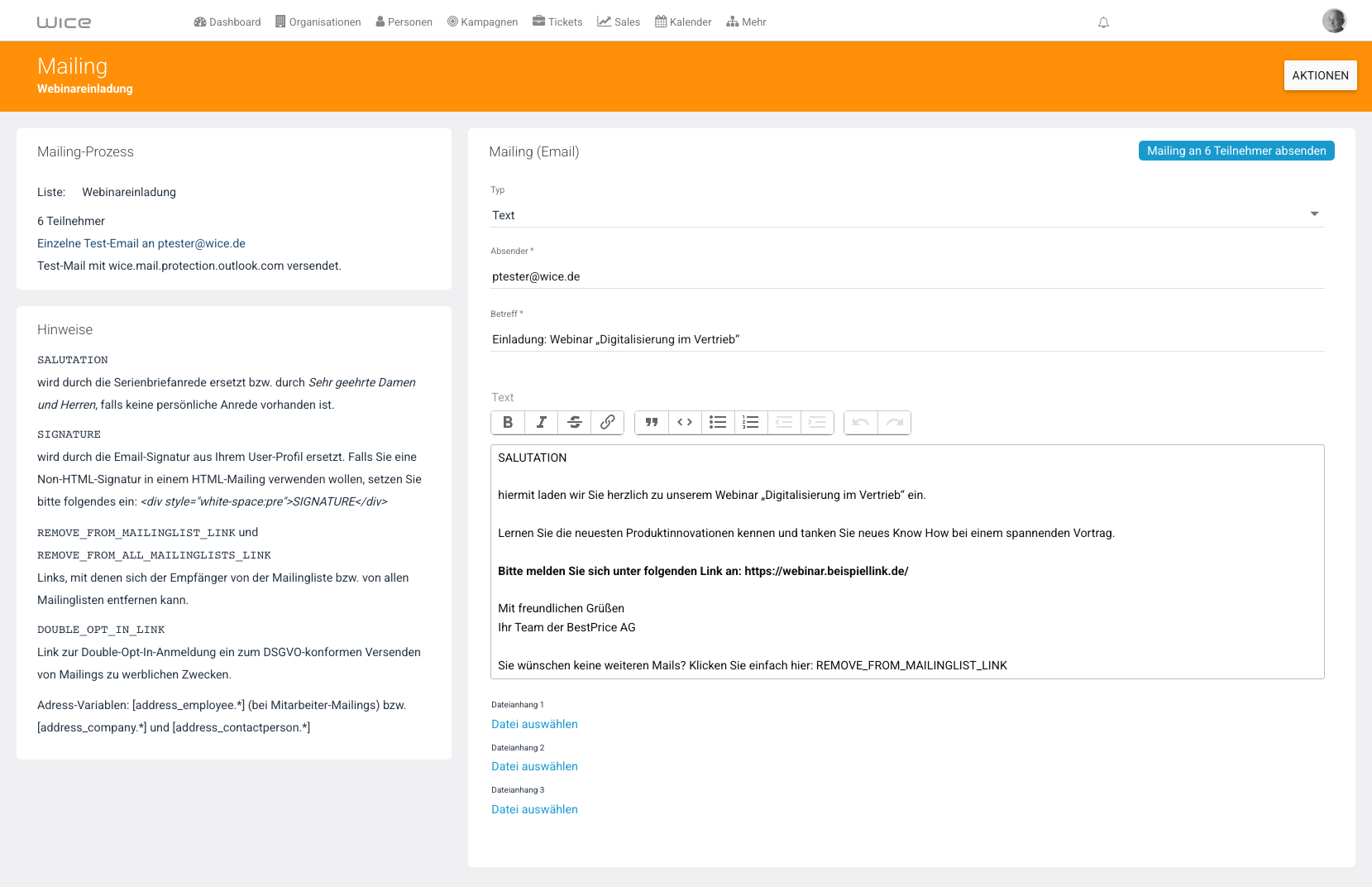
Task: Open the Sales section
Action: (619, 22)
